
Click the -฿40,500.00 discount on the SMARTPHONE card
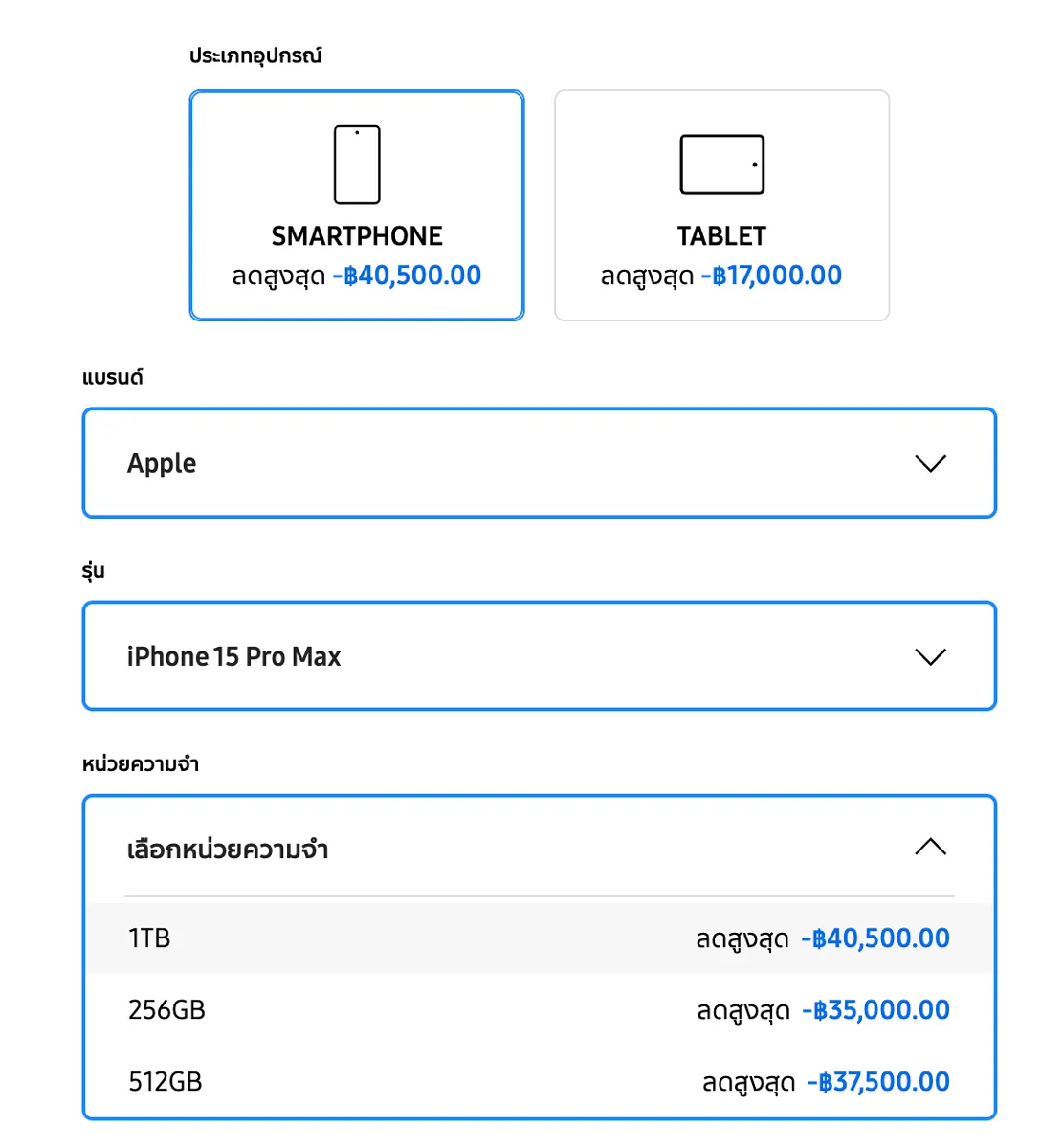click(x=407, y=276)
